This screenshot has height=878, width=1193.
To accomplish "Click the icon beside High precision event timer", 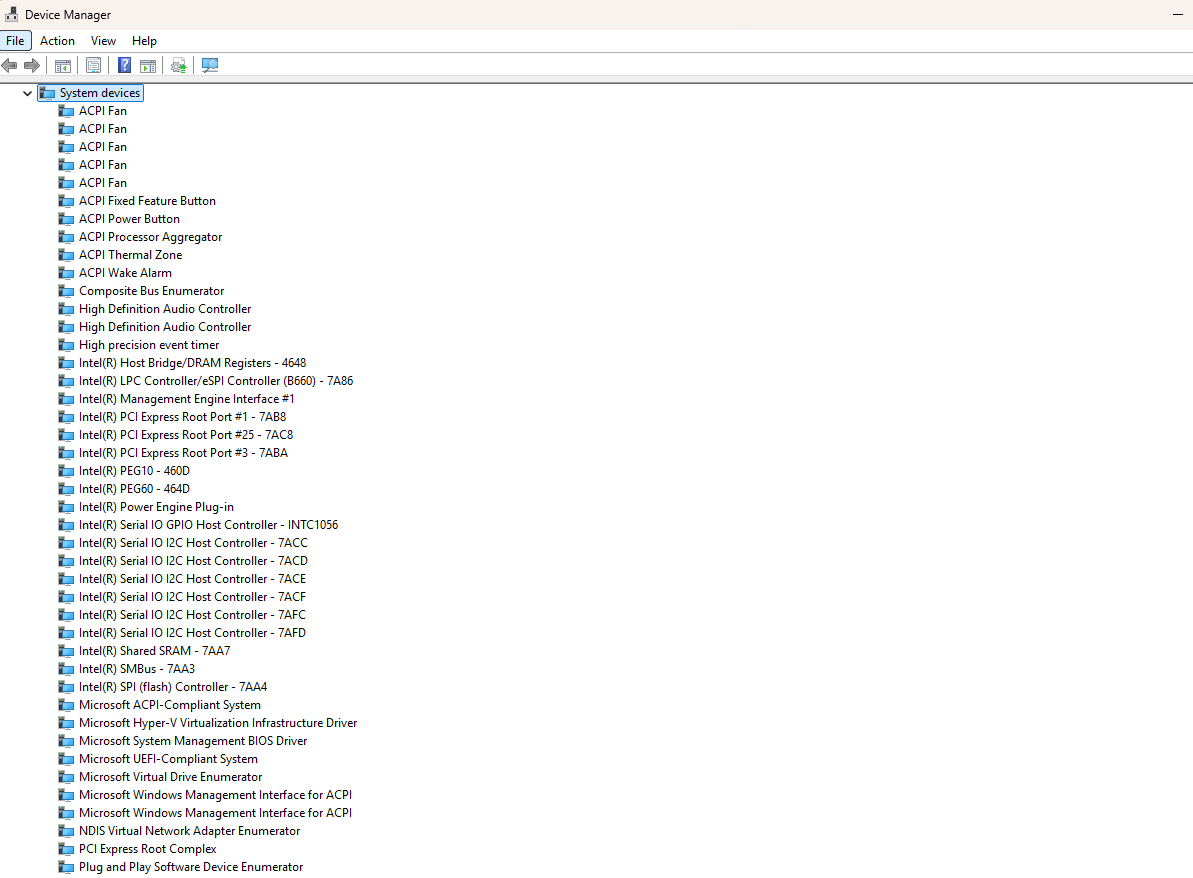I will [x=67, y=345].
